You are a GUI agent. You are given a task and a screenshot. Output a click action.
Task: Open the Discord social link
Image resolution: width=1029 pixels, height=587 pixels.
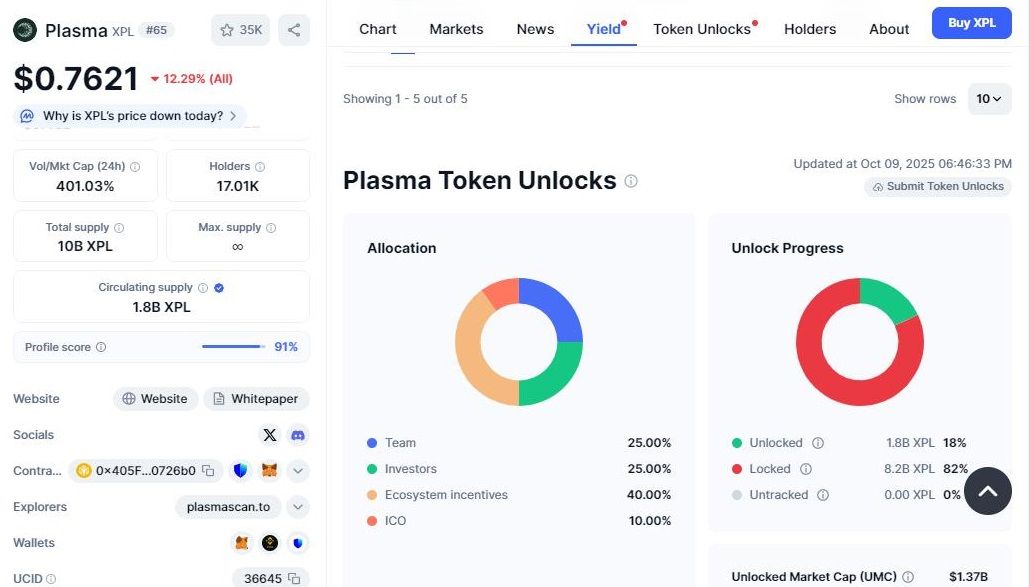[x=297, y=435]
